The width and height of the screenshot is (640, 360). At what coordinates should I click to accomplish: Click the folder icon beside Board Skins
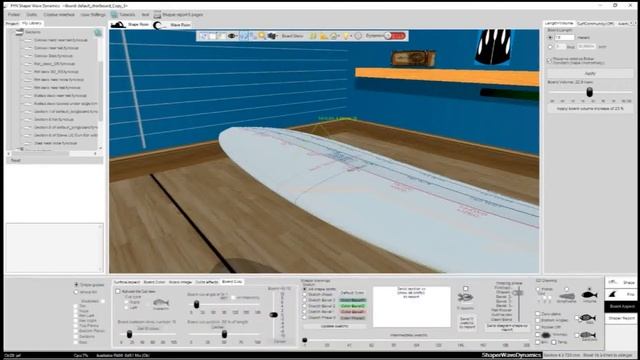click(x=323, y=36)
